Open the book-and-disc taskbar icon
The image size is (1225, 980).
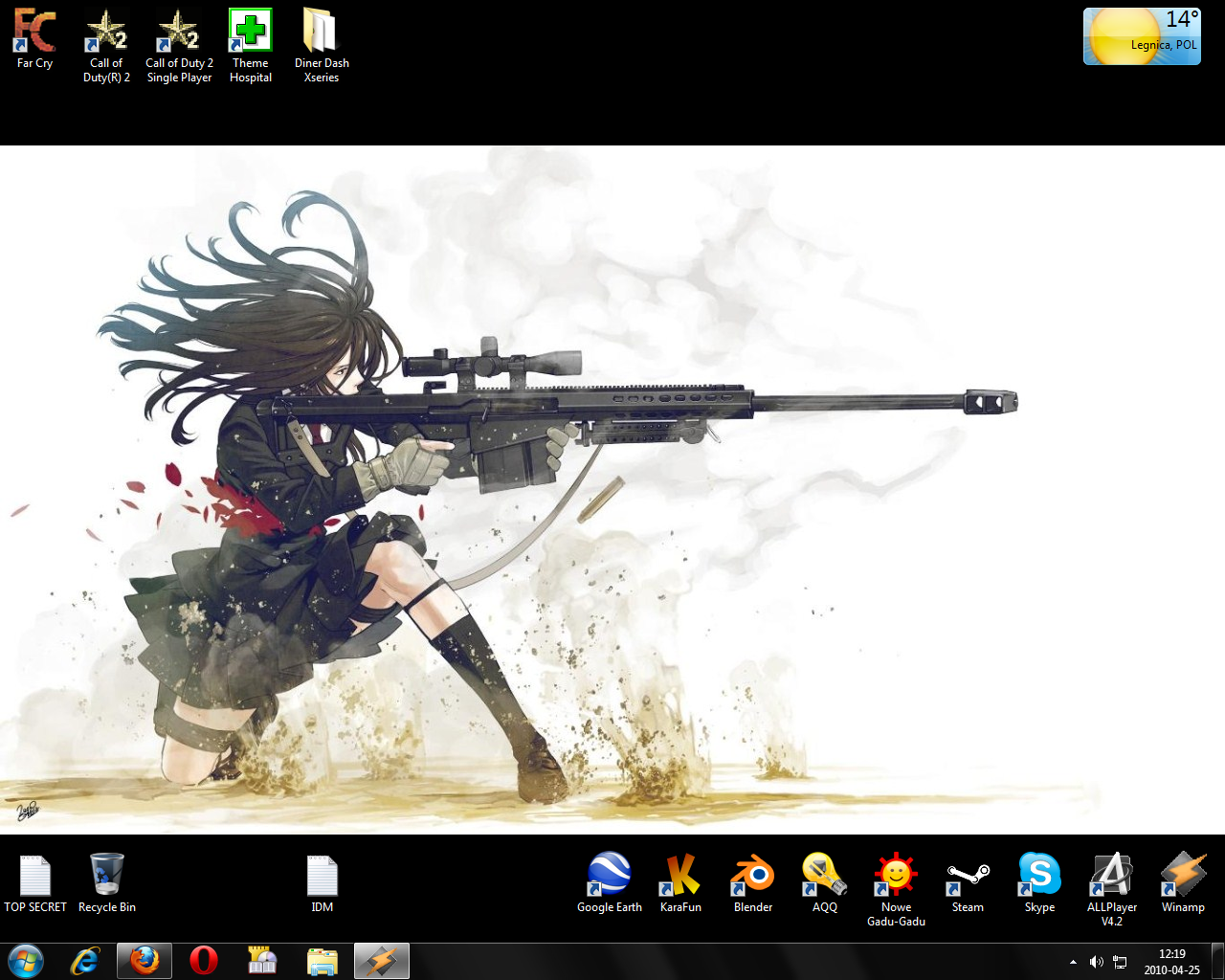pos(262,961)
